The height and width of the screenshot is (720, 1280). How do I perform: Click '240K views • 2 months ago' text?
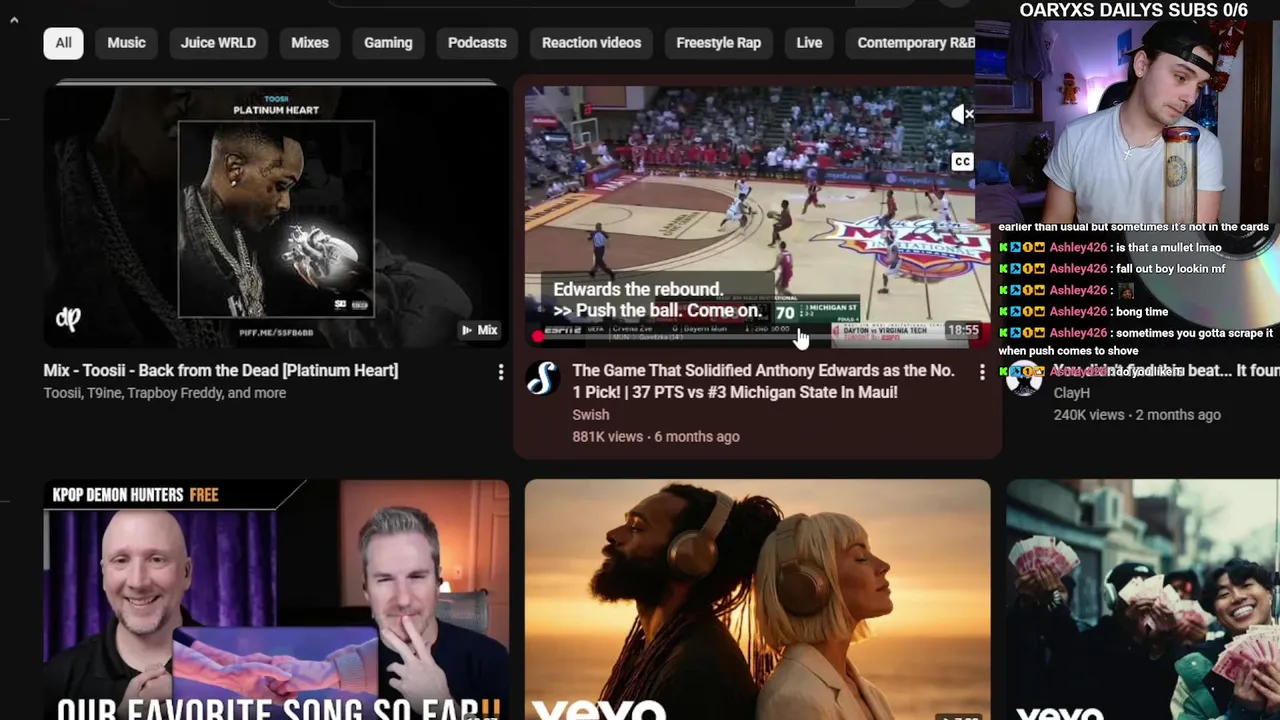pos(1137,414)
